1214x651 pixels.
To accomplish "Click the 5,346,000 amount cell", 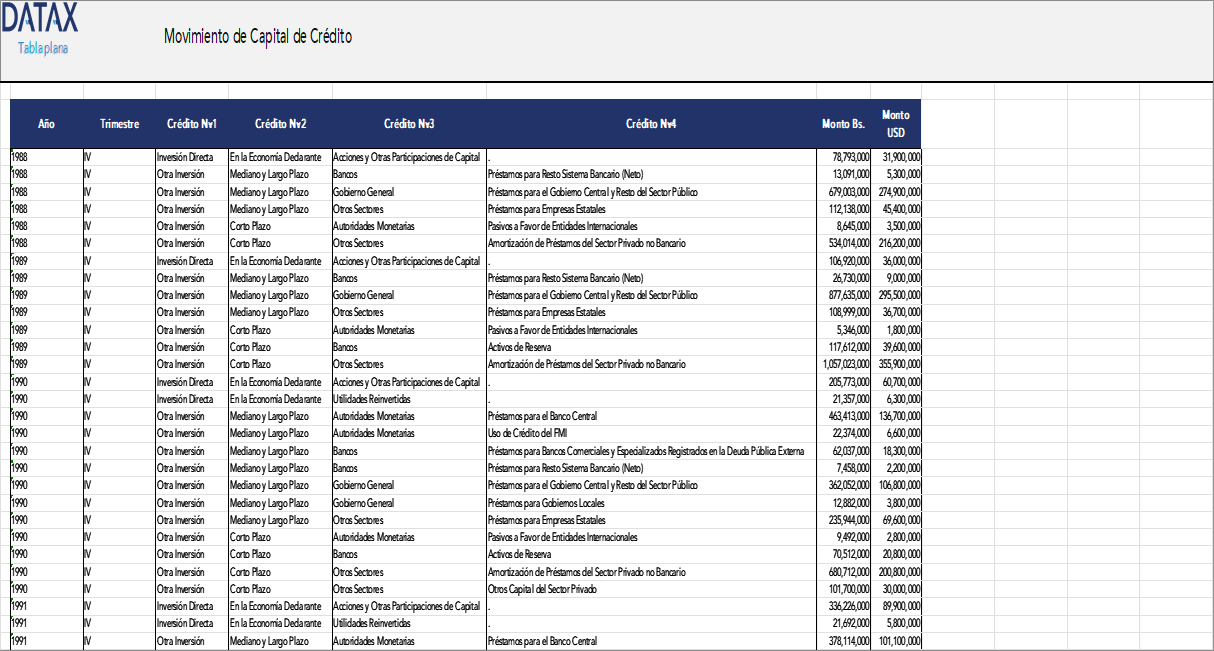I will coord(844,330).
